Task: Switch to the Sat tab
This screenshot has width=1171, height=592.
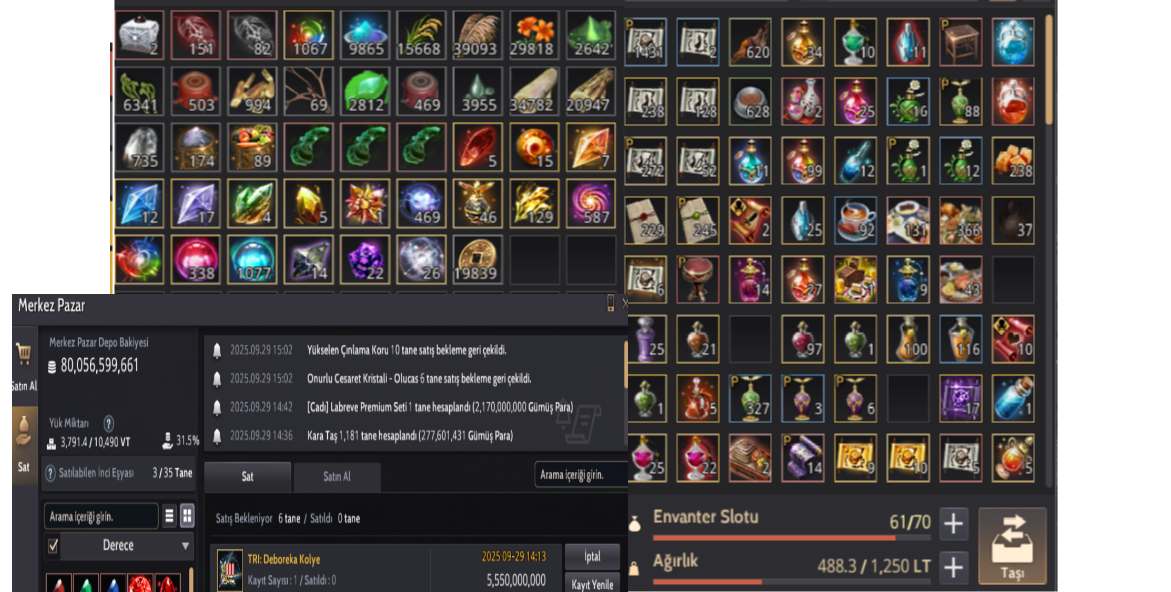Action: pos(247,476)
